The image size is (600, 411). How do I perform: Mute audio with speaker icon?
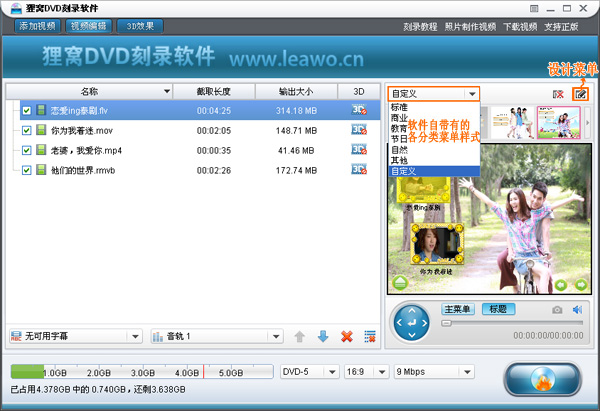(577, 310)
